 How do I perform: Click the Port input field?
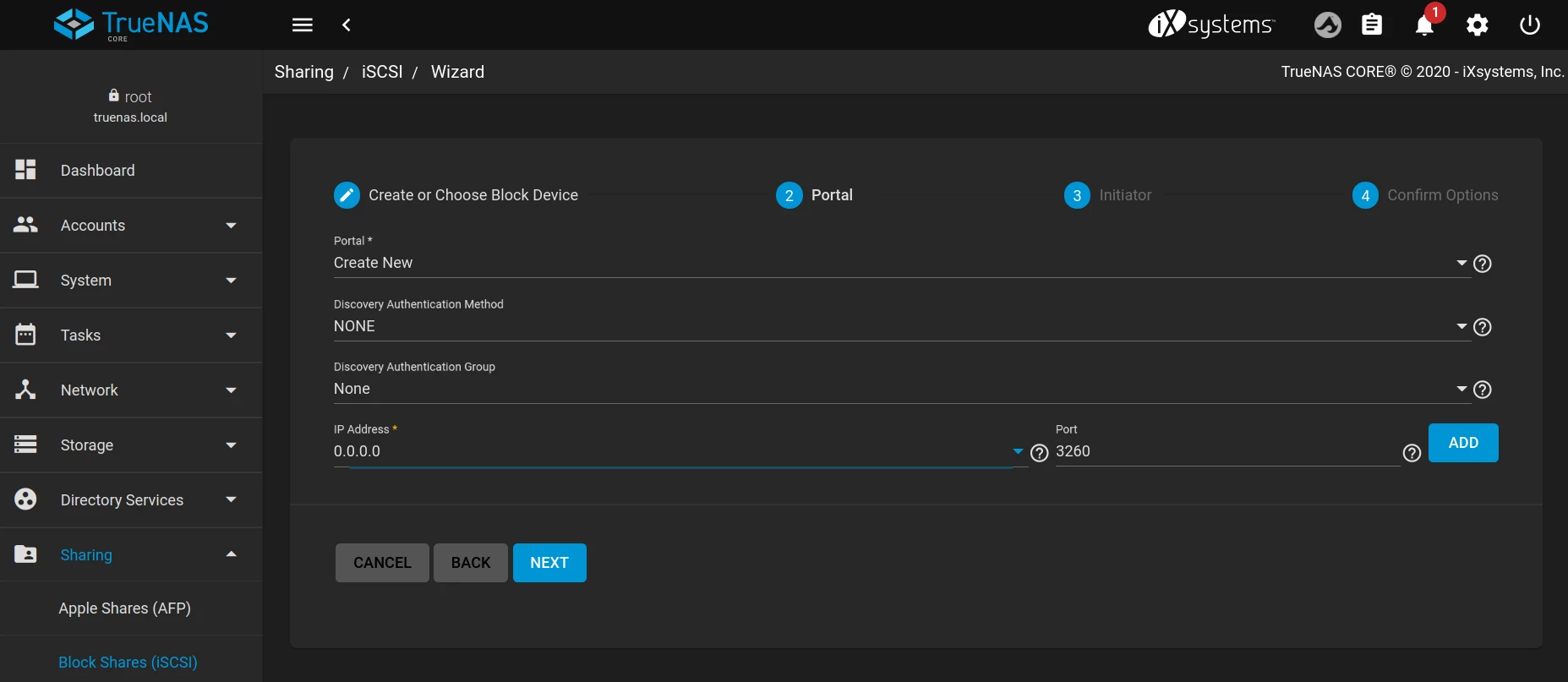click(1226, 451)
